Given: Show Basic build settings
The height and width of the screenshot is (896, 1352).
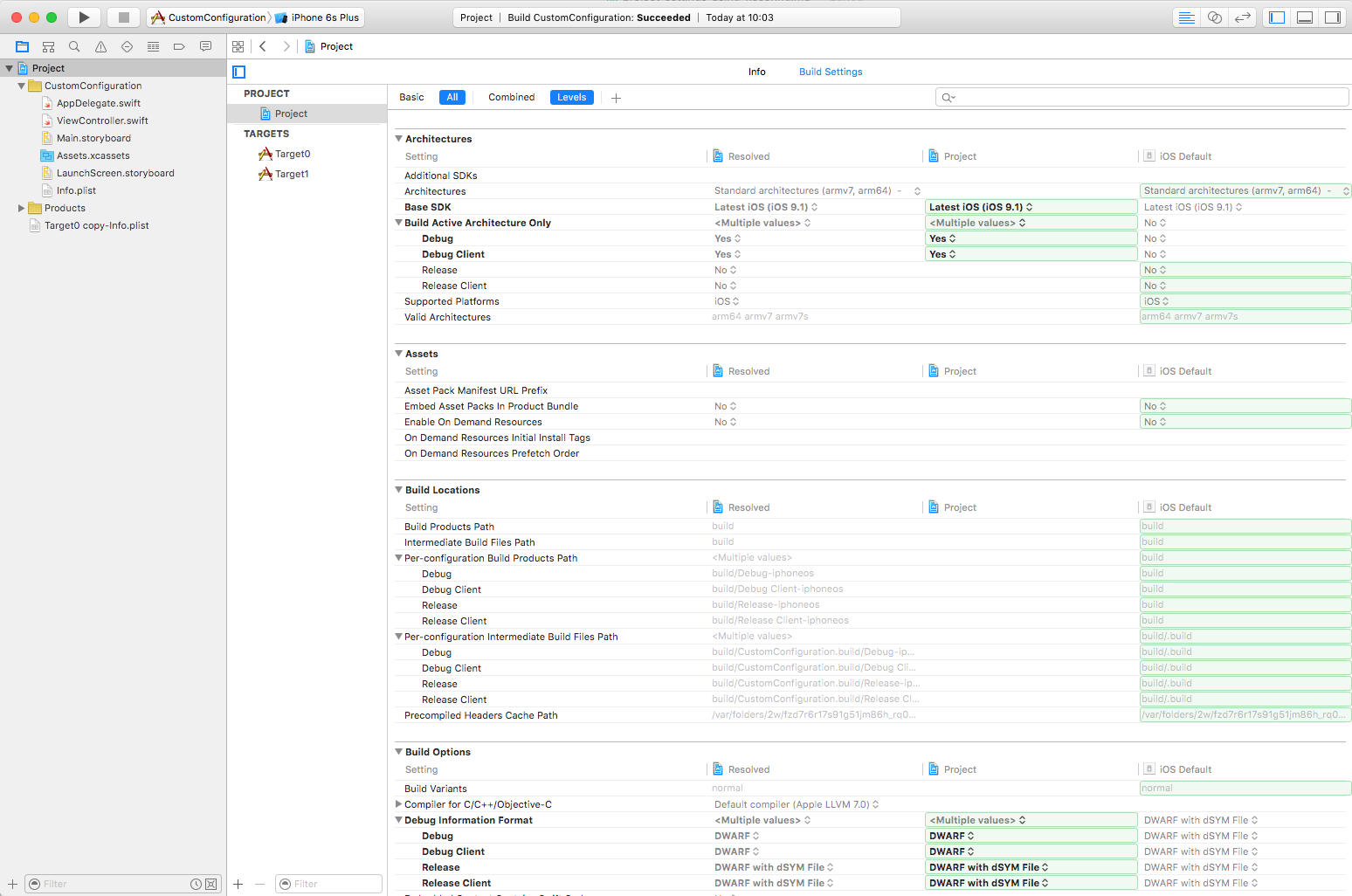Looking at the screenshot, I should click(411, 98).
